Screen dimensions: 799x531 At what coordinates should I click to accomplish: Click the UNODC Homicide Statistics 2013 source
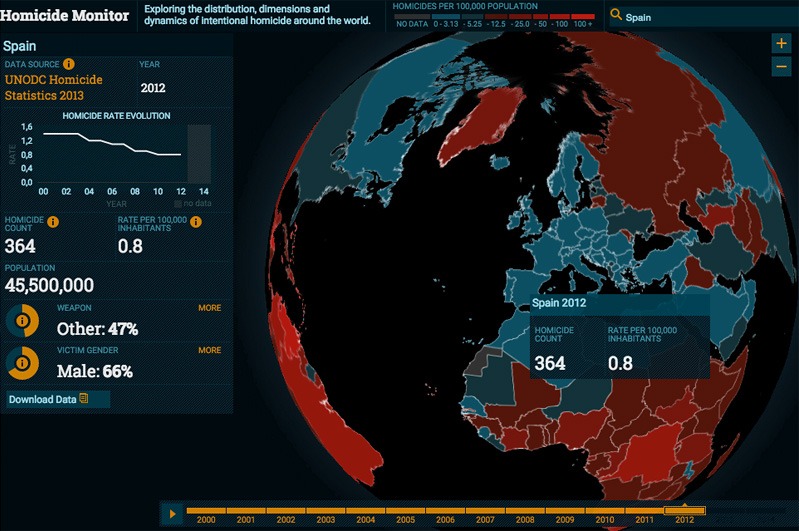click(x=54, y=87)
